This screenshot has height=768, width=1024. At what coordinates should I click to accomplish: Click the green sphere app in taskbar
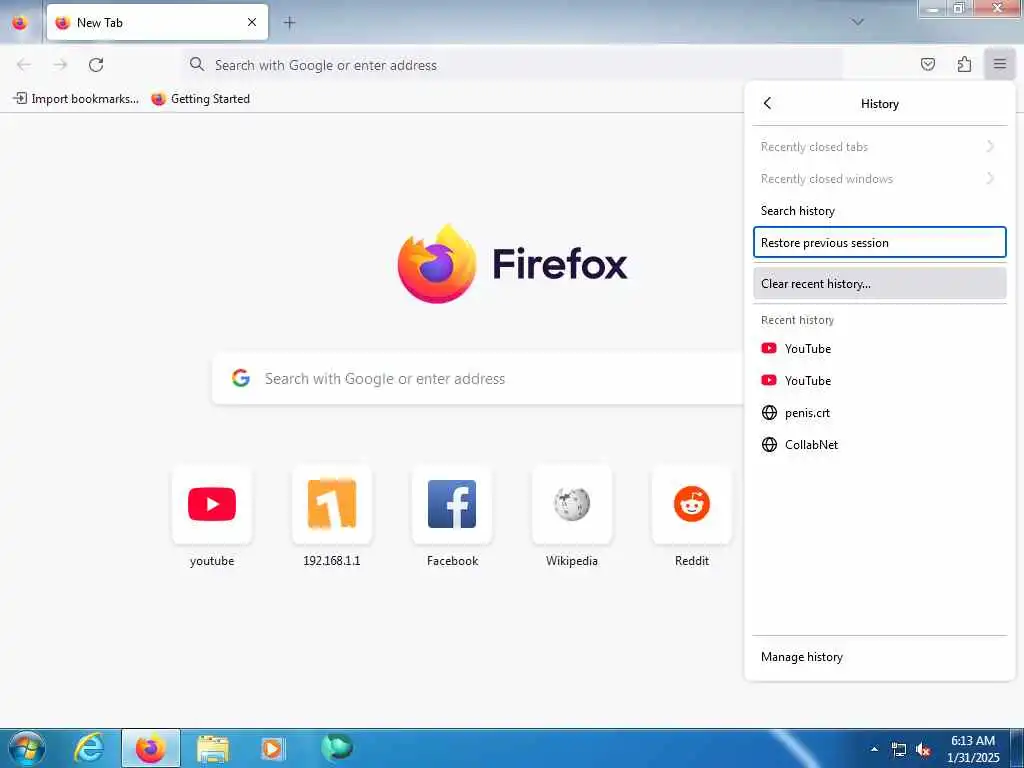click(337, 748)
